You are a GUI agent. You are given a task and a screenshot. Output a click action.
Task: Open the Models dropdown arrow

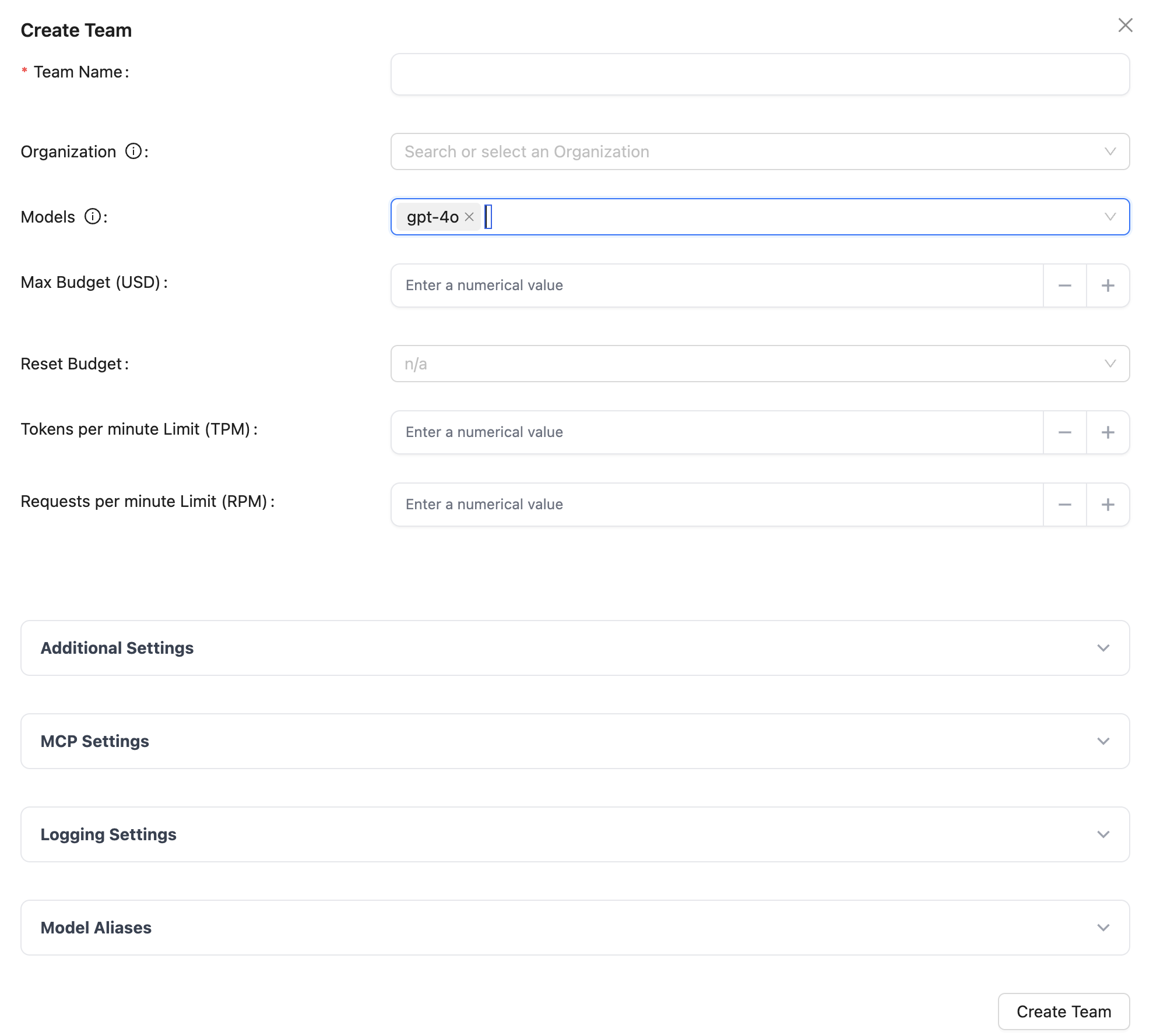coord(1110,217)
